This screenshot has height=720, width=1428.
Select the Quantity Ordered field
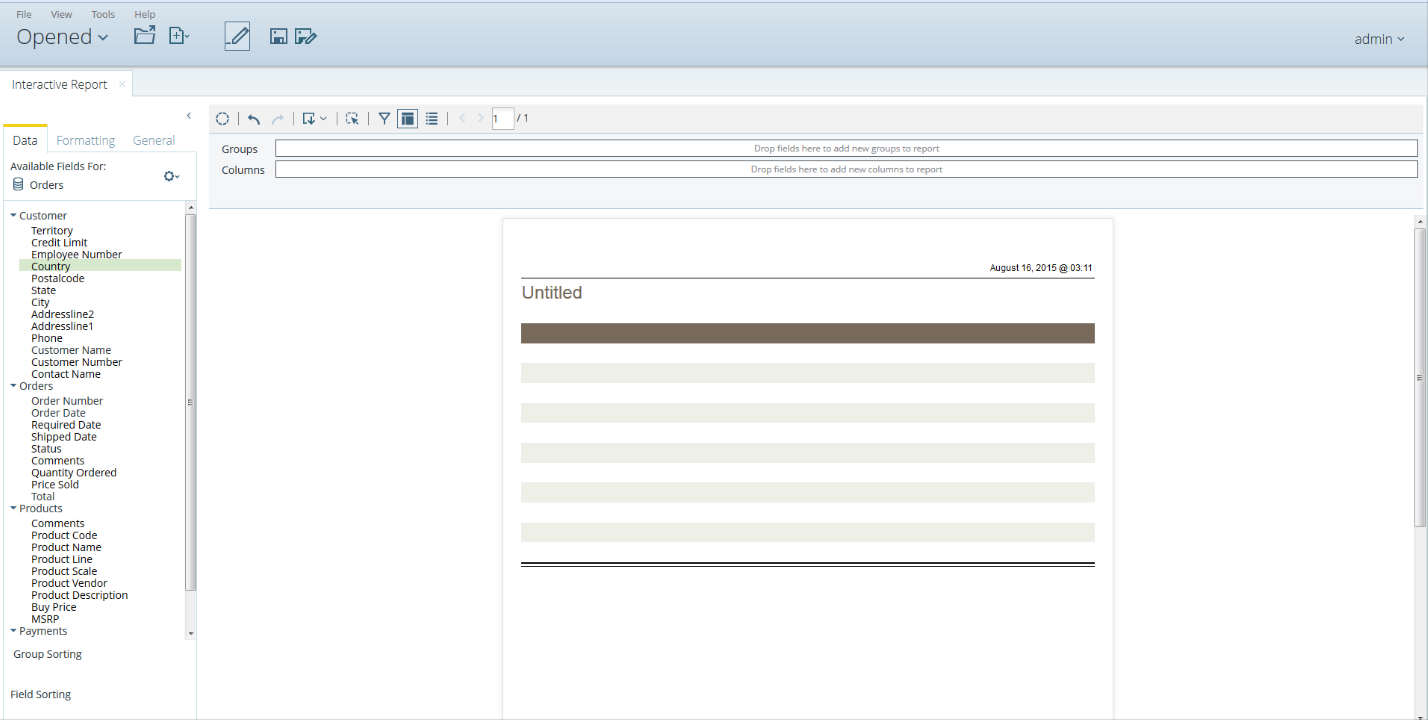click(x=74, y=473)
